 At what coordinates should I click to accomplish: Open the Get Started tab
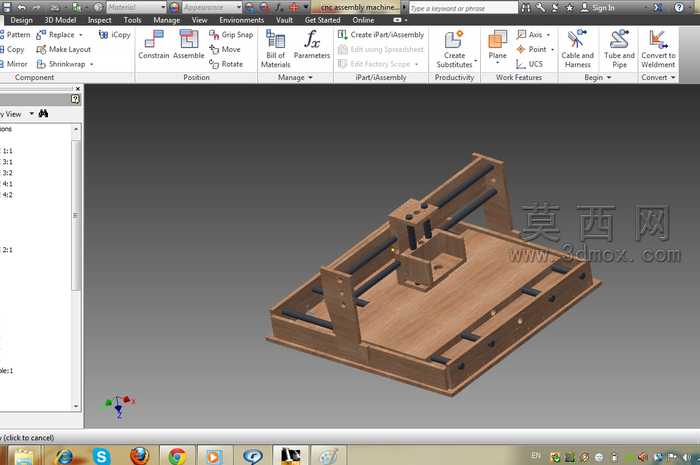click(x=322, y=20)
